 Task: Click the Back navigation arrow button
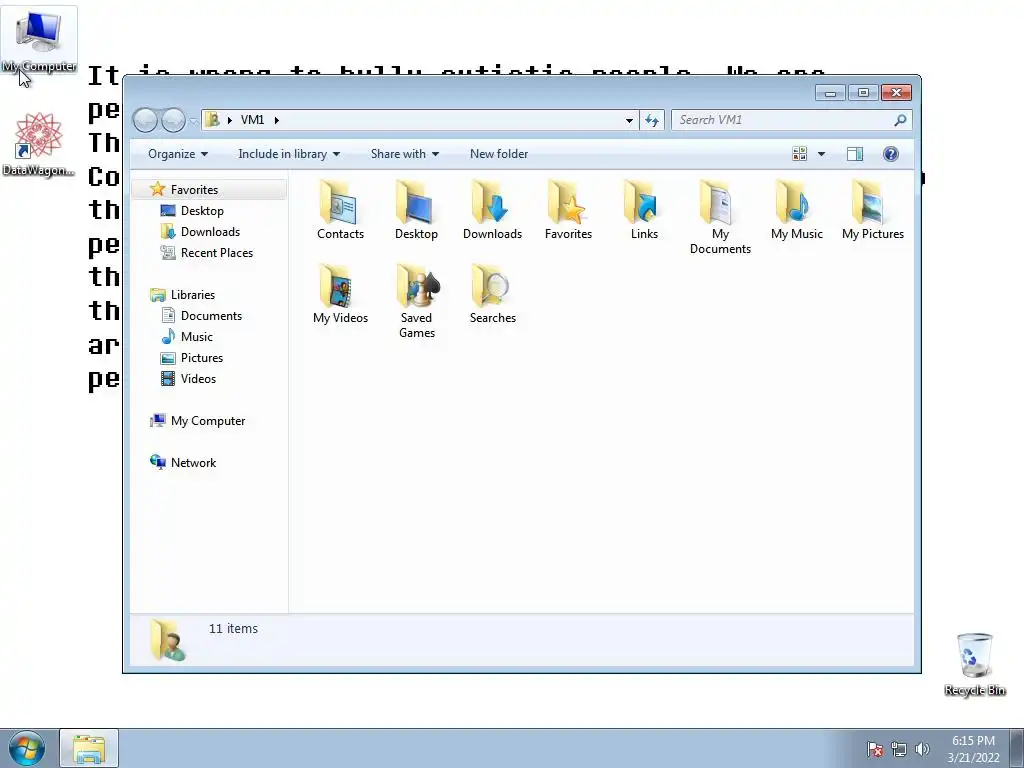coord(145,120)
